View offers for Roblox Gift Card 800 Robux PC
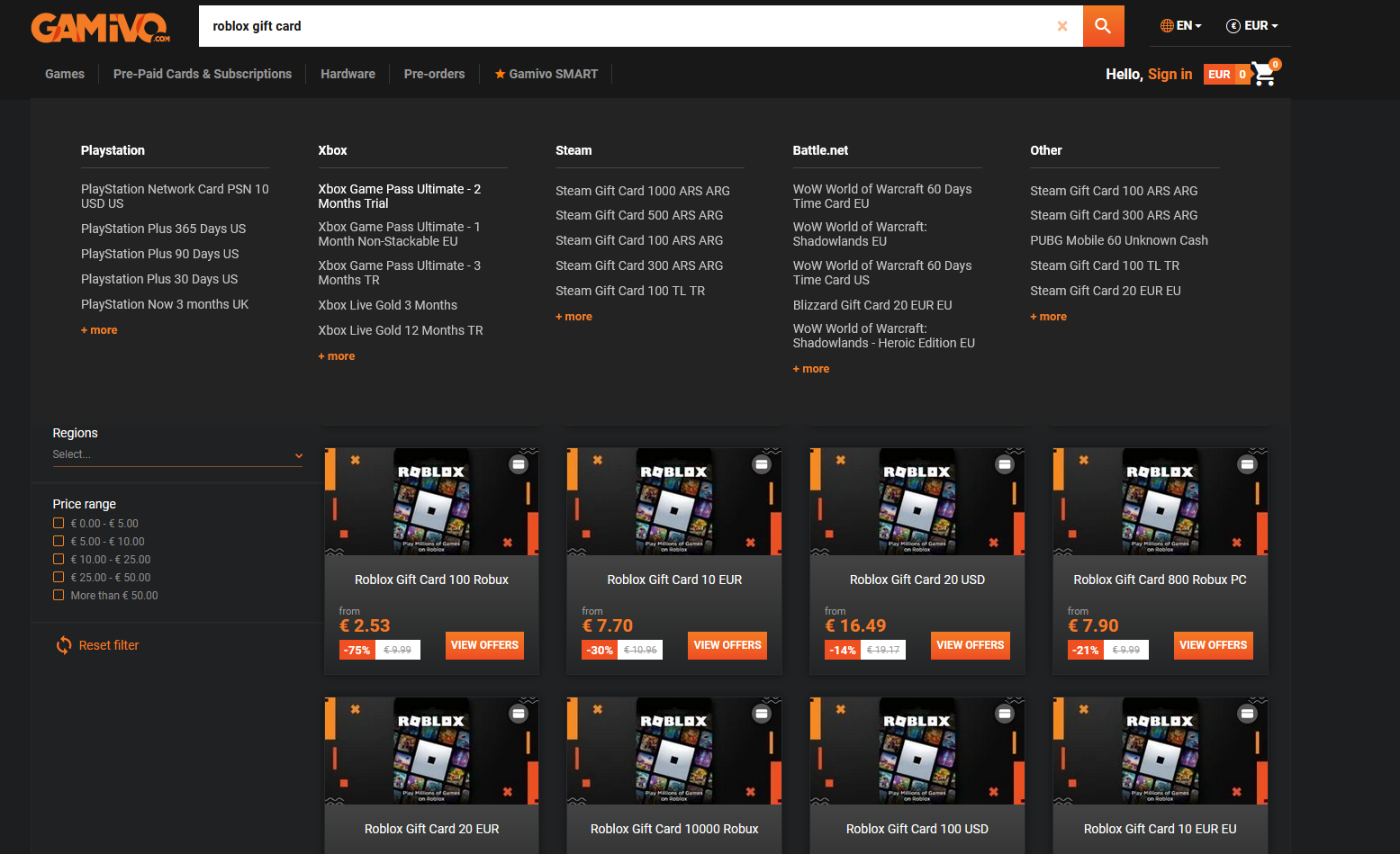1400x854 pixels. [1214, 645]
